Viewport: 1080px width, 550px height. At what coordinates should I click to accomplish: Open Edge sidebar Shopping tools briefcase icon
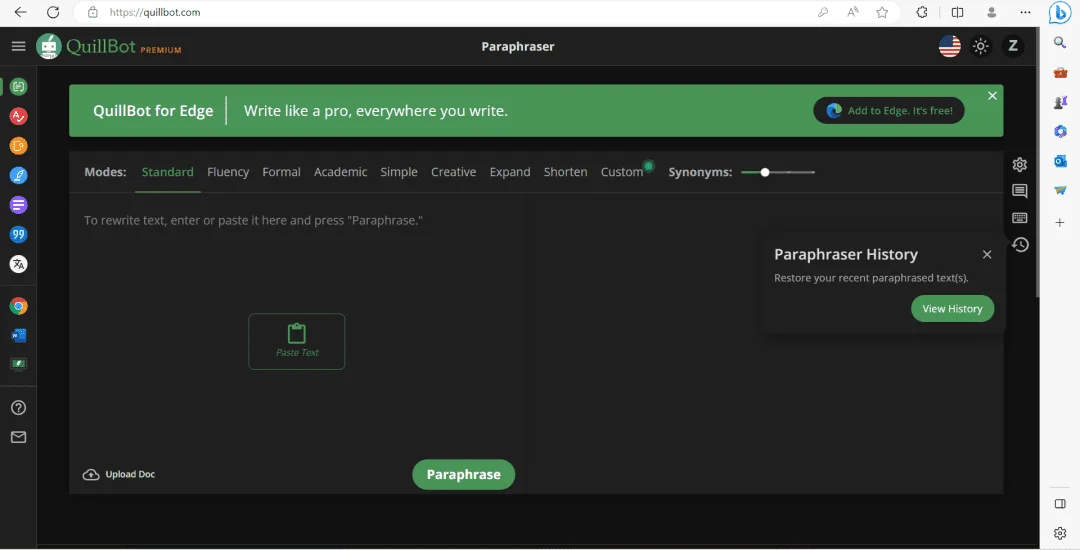pyautogui.click(x=1060, y=72)
